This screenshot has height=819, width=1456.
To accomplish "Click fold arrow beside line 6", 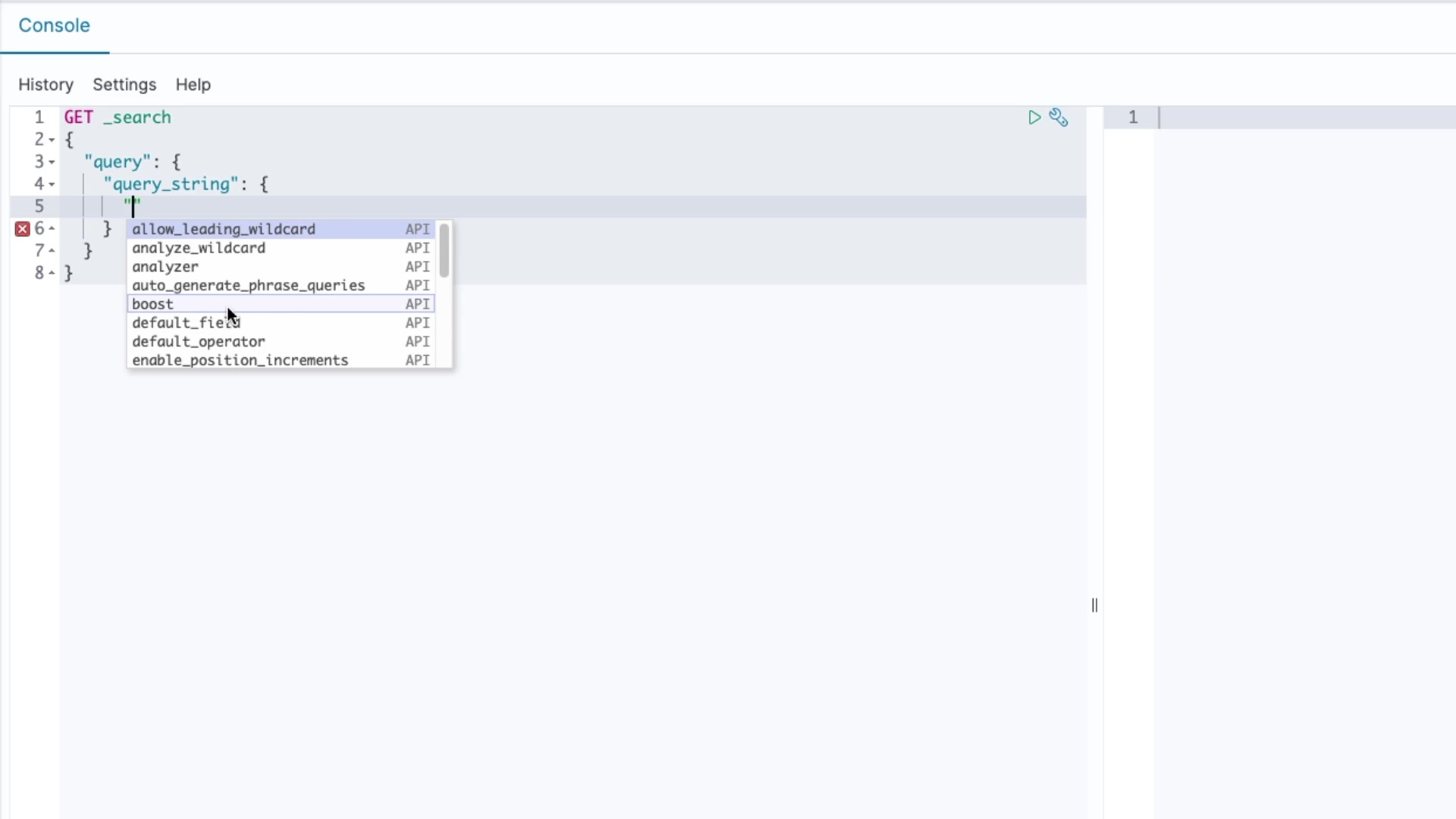I will point(52,228).
